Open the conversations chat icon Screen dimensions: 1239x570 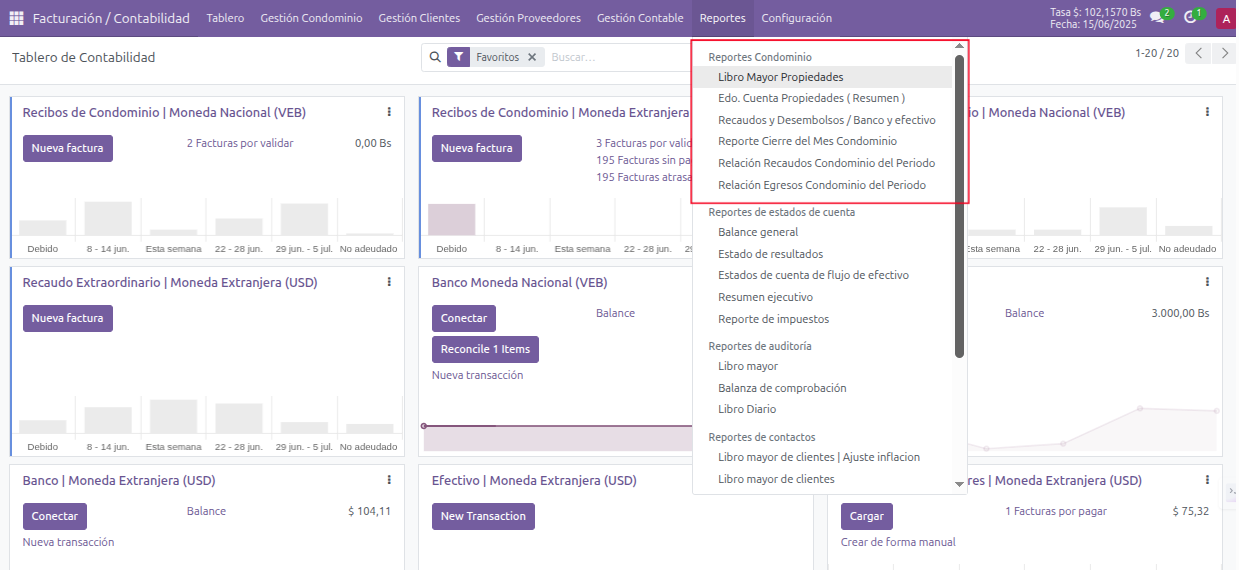[x=1158, y=17]
